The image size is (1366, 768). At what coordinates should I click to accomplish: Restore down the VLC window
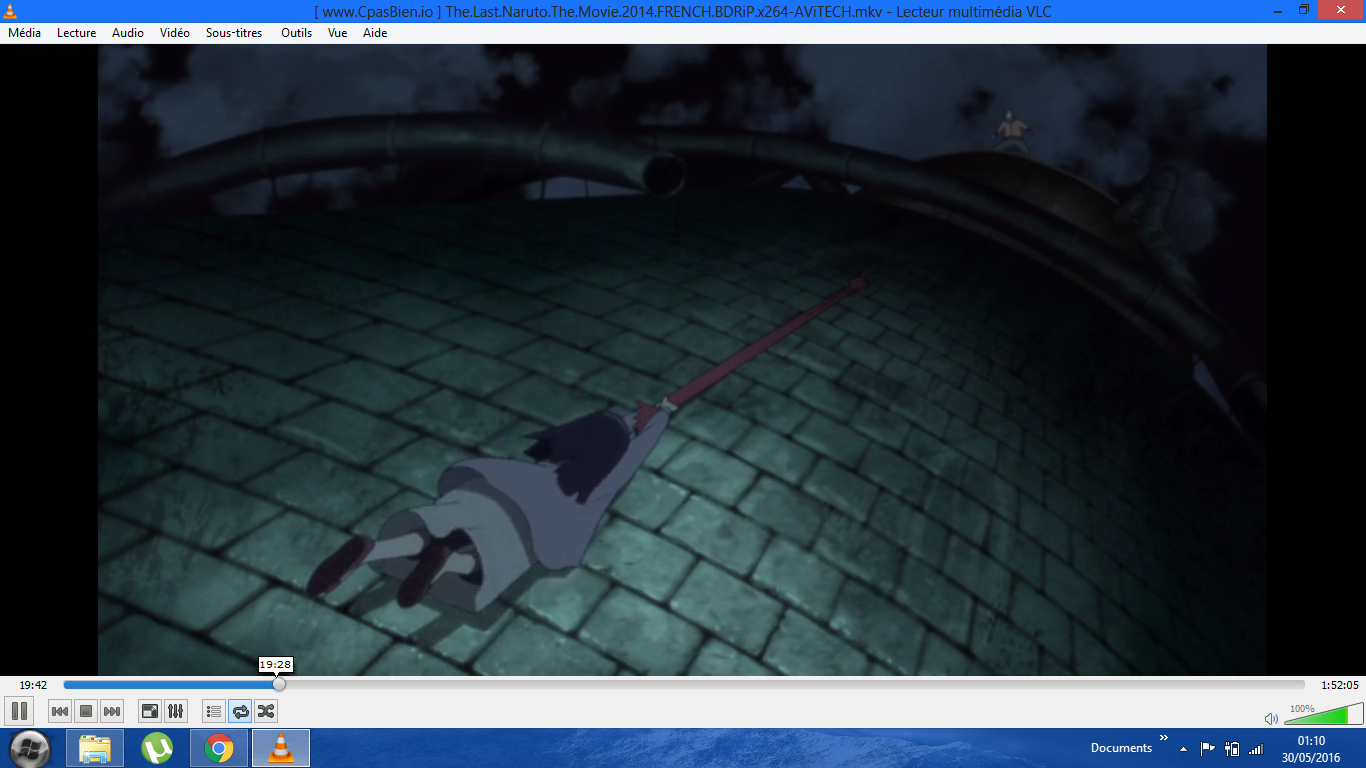1304,10
